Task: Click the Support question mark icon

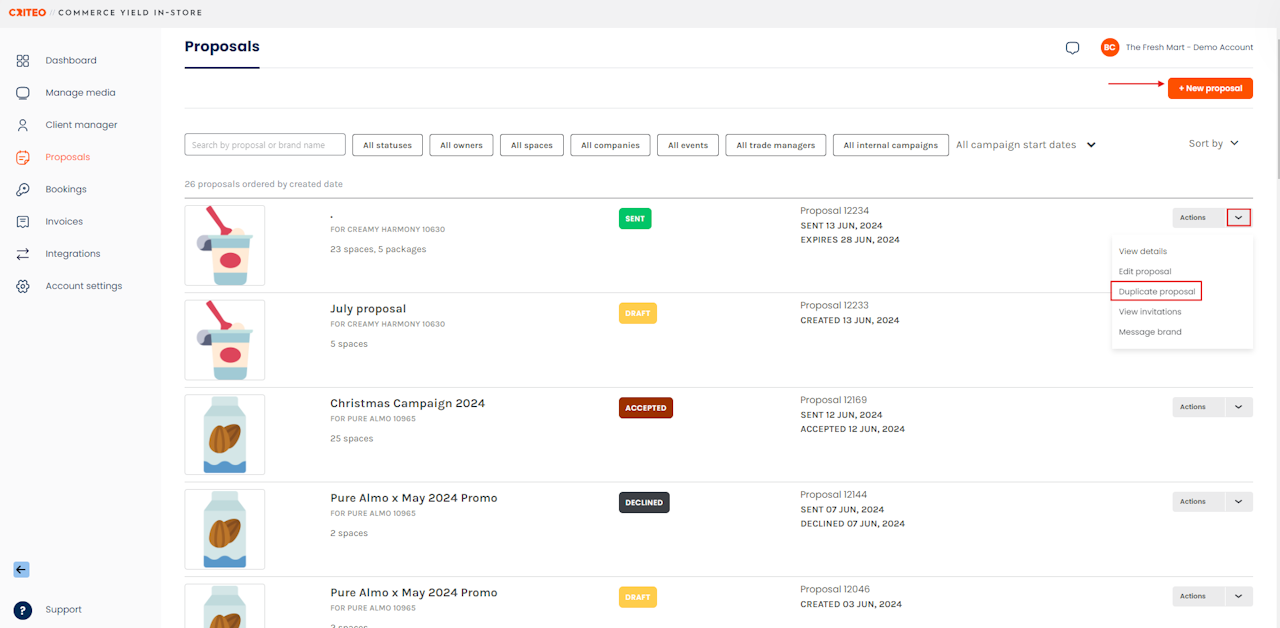Action: tap(23, 610)
